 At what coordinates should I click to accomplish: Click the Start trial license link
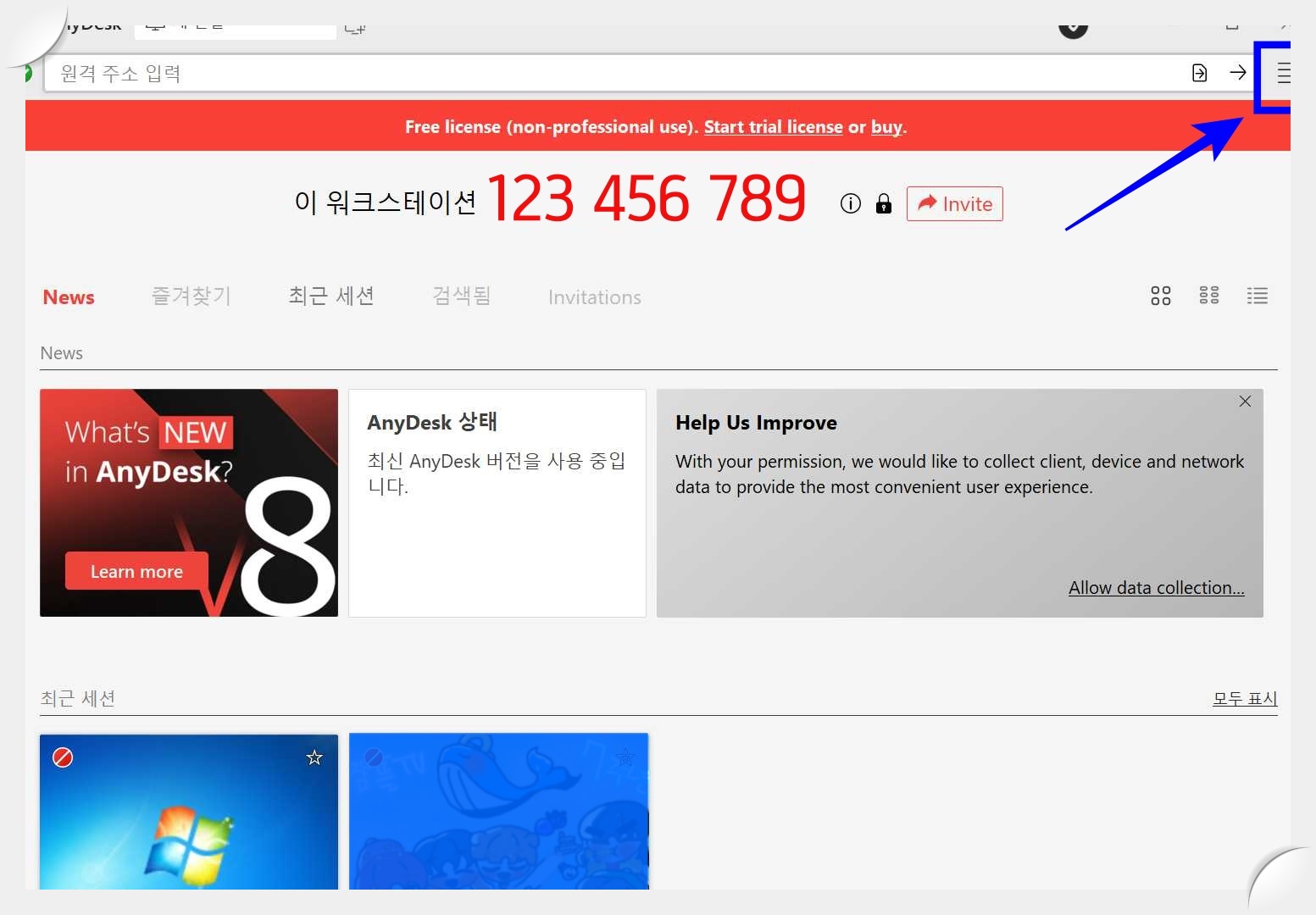coord(772,126)
